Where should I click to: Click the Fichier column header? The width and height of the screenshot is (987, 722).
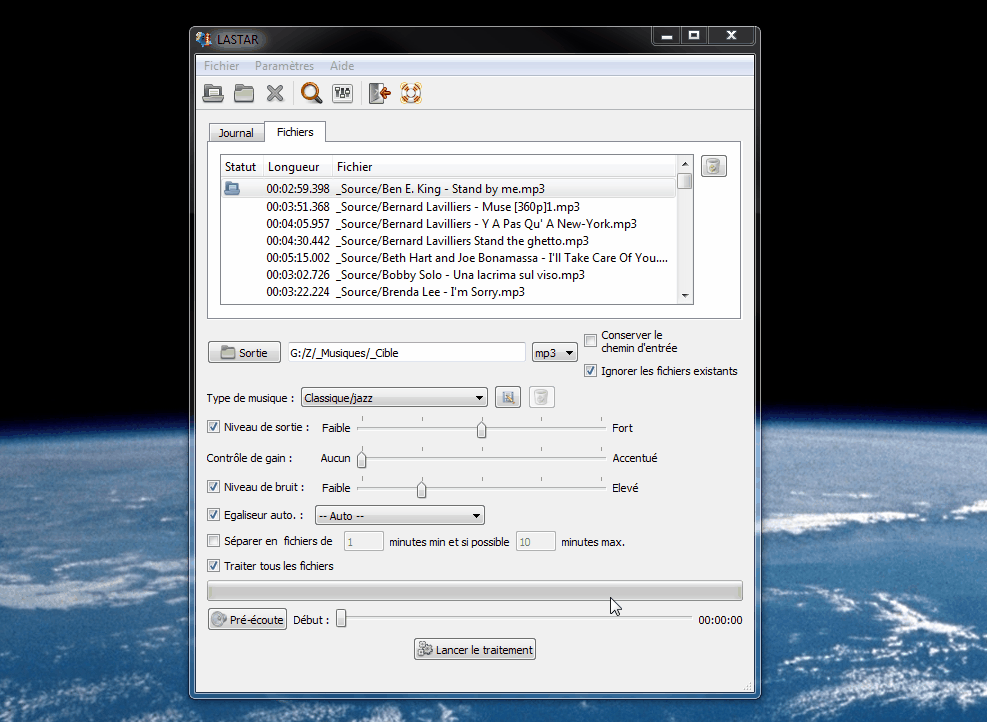tap(504, 167)
